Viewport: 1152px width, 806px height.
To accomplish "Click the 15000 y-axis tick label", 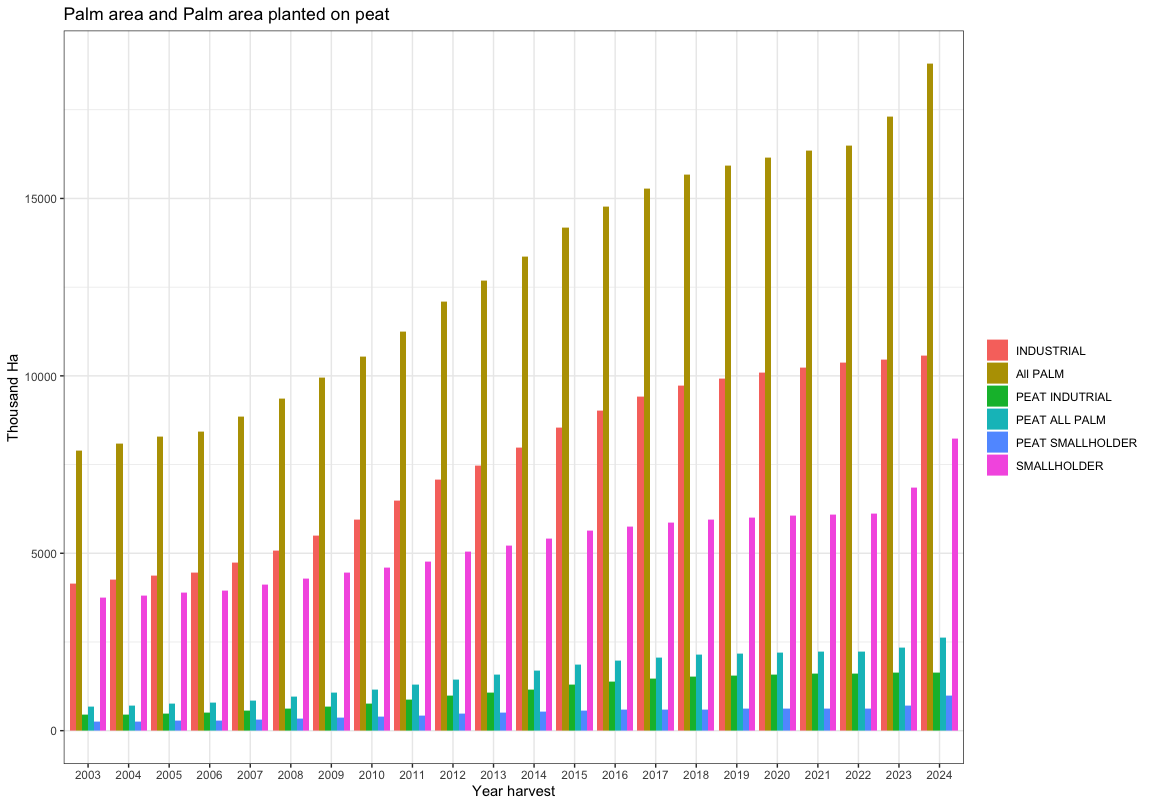I will [x=43, y=198].
